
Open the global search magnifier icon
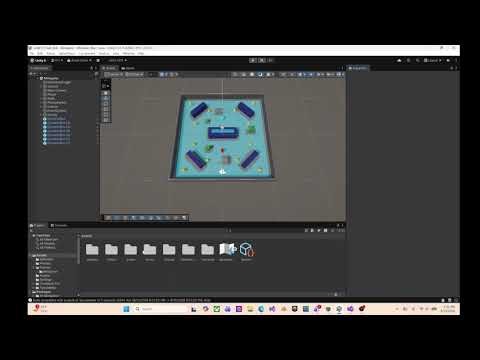tap(417, 60)
